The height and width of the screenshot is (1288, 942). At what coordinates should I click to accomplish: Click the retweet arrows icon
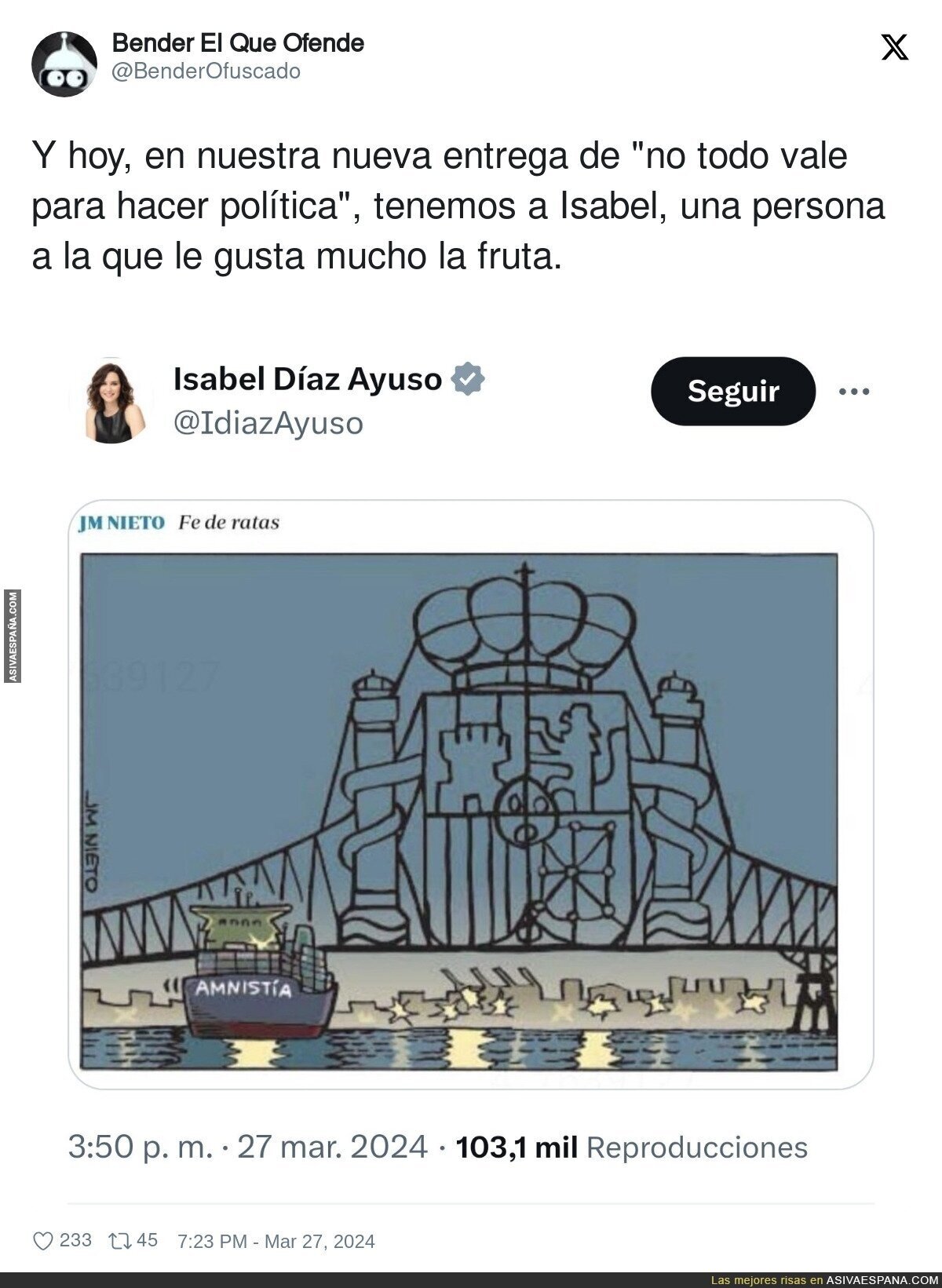tap(119, 1241)
